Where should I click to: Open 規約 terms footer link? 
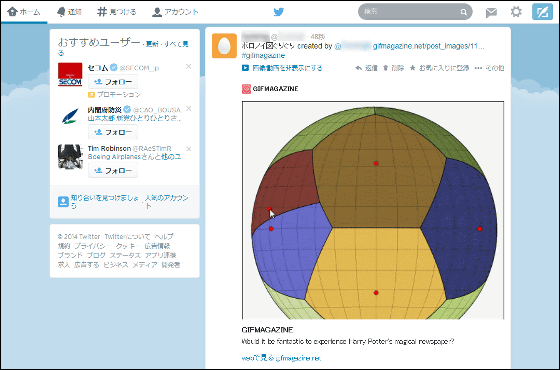[64, 246]
